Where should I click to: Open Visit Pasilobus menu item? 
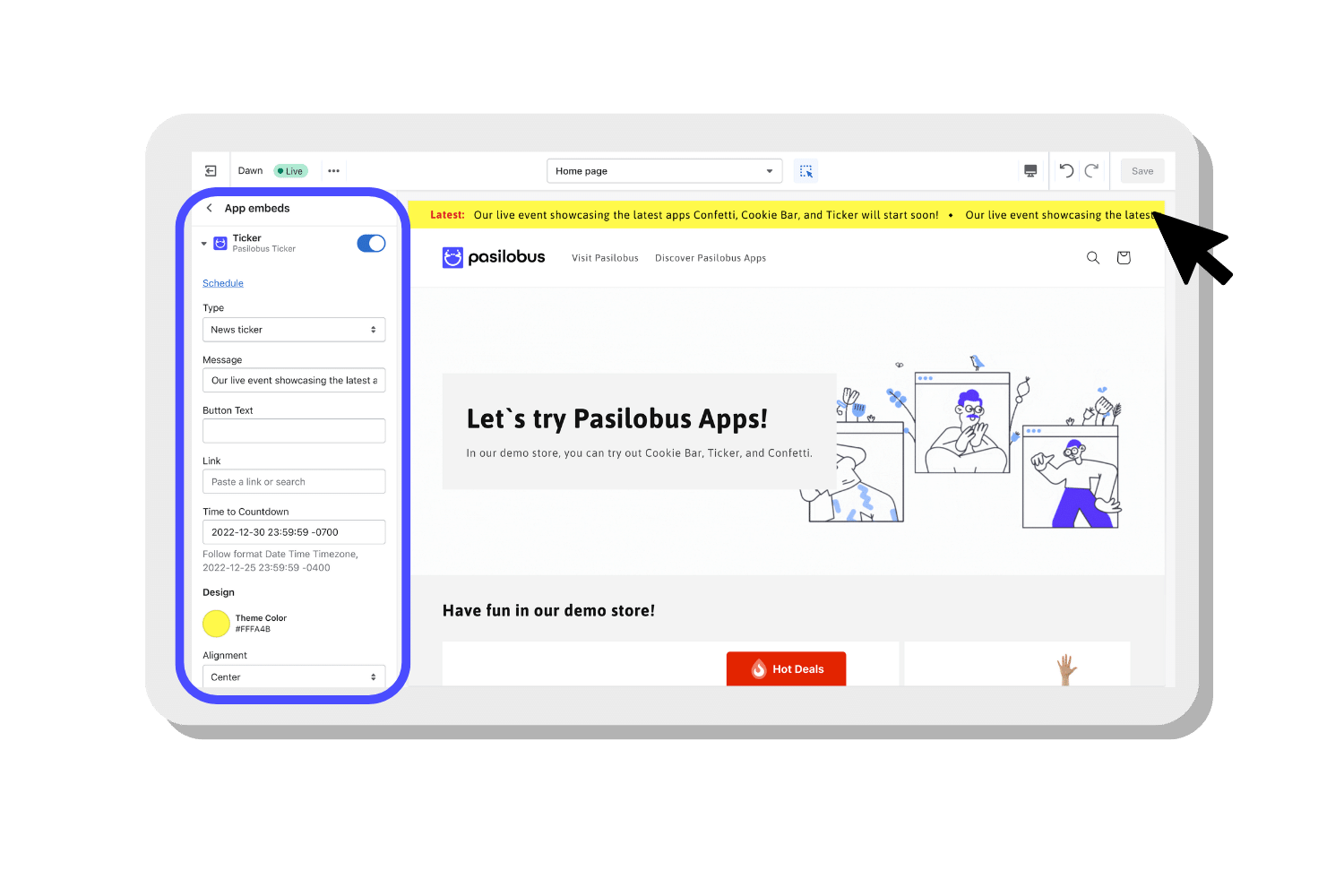pyautogui.click(x=605, y=258)
